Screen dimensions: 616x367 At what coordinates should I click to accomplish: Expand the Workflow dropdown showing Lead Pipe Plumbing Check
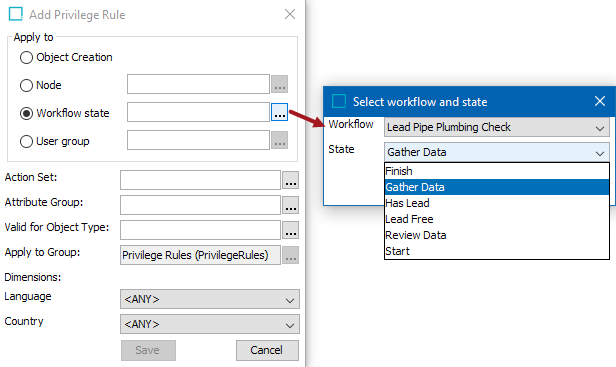(x=497, y=127)
